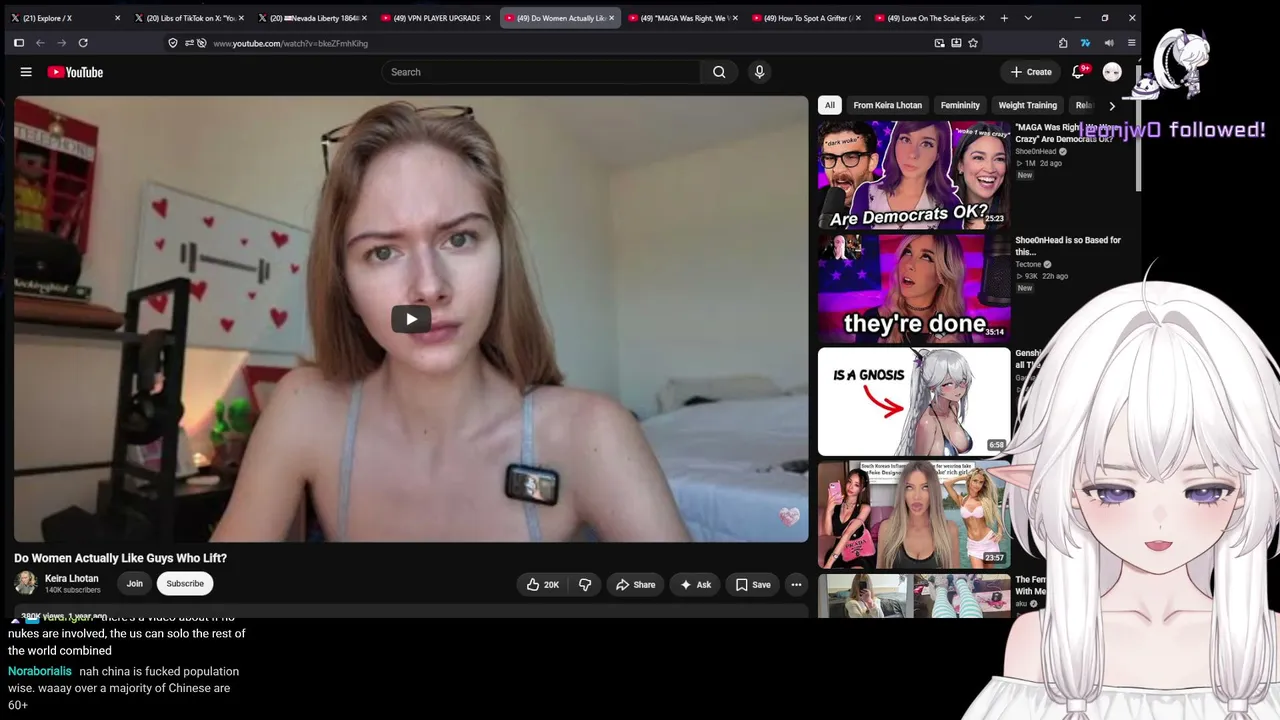The height and width of the screenshot is (720, 1280).
Task: Open the Are Democrats OK? video thumbnail
Action: click(914, 175)
